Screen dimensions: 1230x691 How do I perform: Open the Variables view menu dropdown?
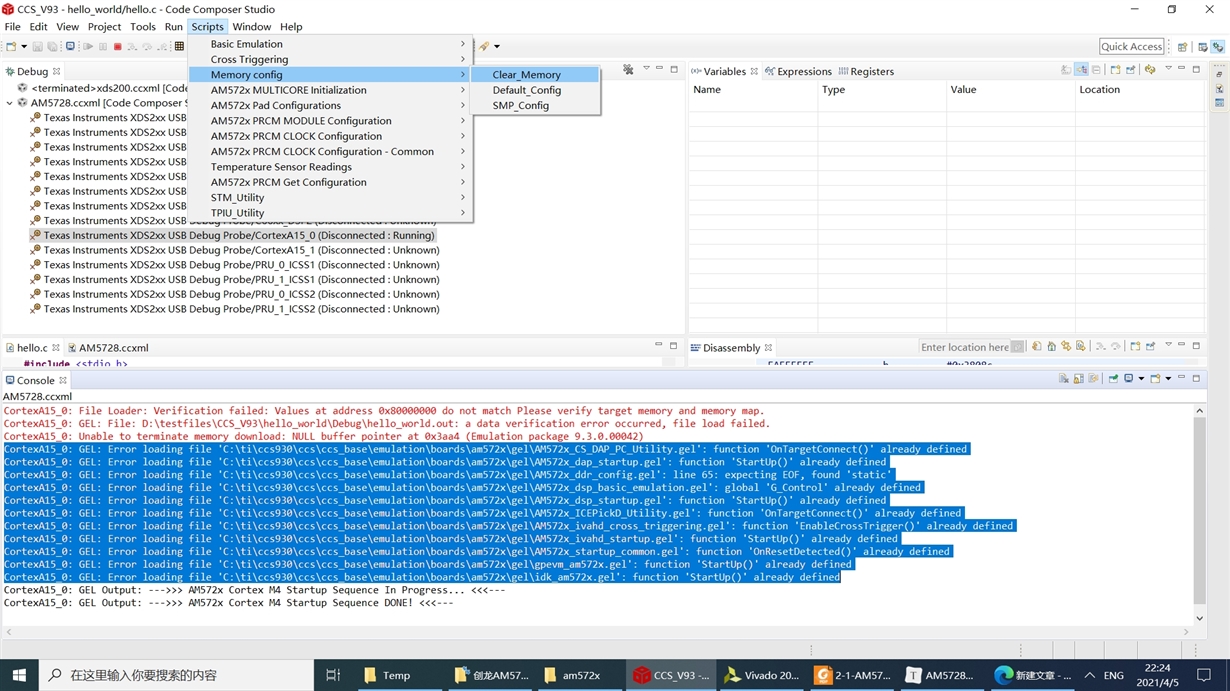[1168, 68]
